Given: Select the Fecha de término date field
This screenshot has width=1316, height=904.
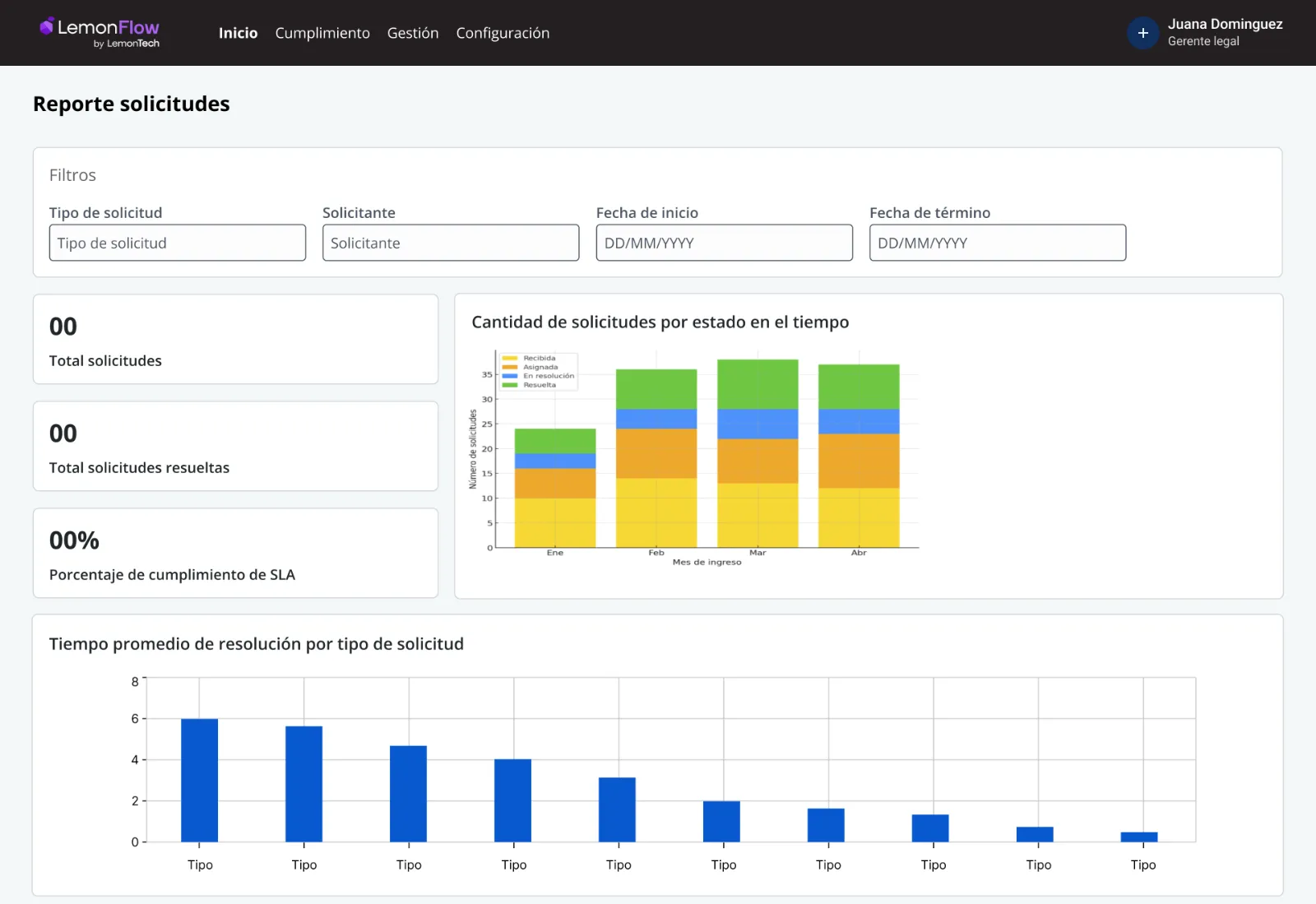Looking at the screenshot, I should 997,243.
